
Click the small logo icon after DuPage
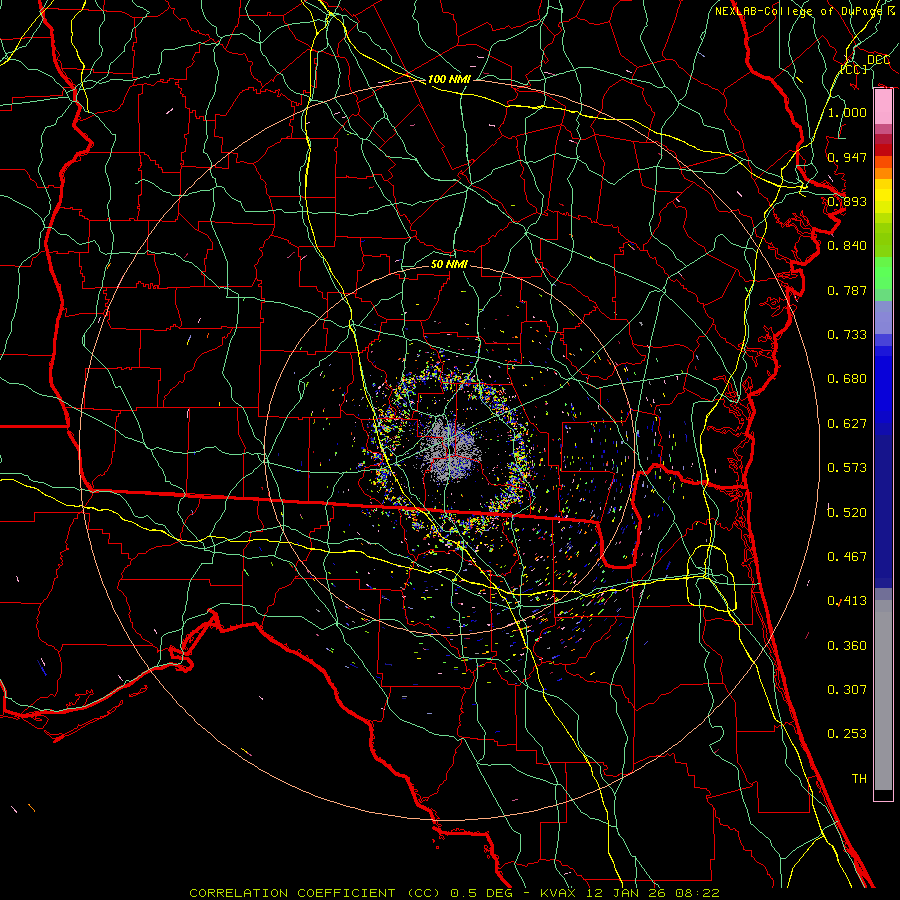[890, 11]
